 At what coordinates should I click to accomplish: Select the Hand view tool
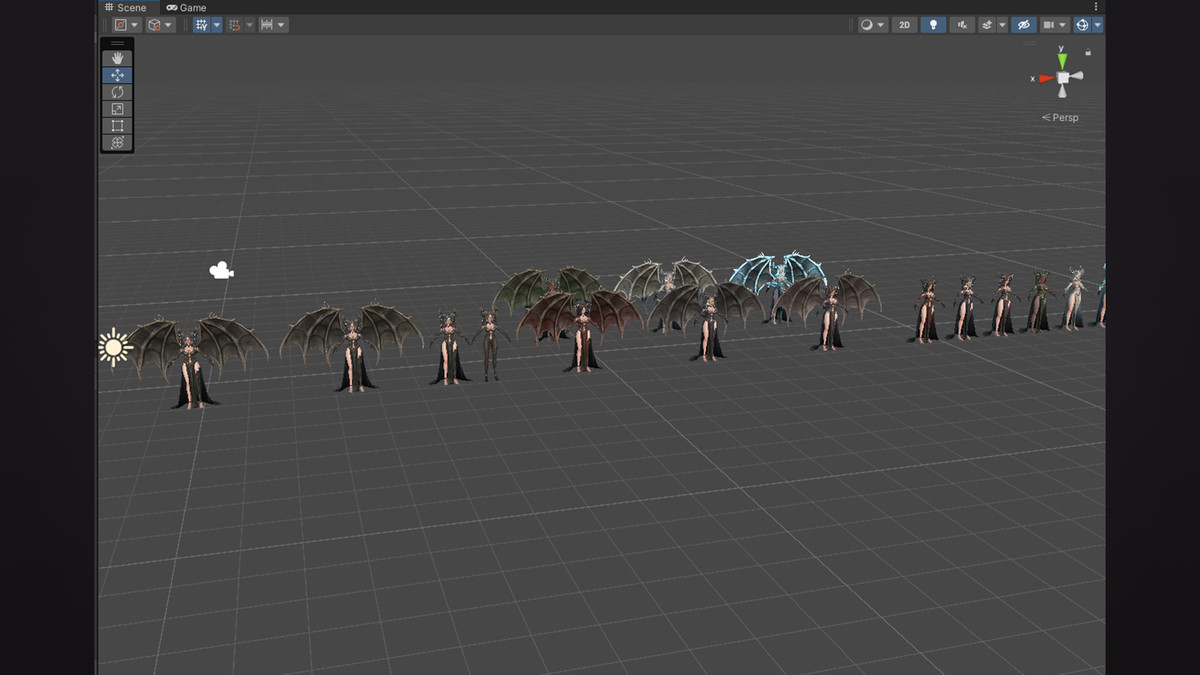coord(117,58)
